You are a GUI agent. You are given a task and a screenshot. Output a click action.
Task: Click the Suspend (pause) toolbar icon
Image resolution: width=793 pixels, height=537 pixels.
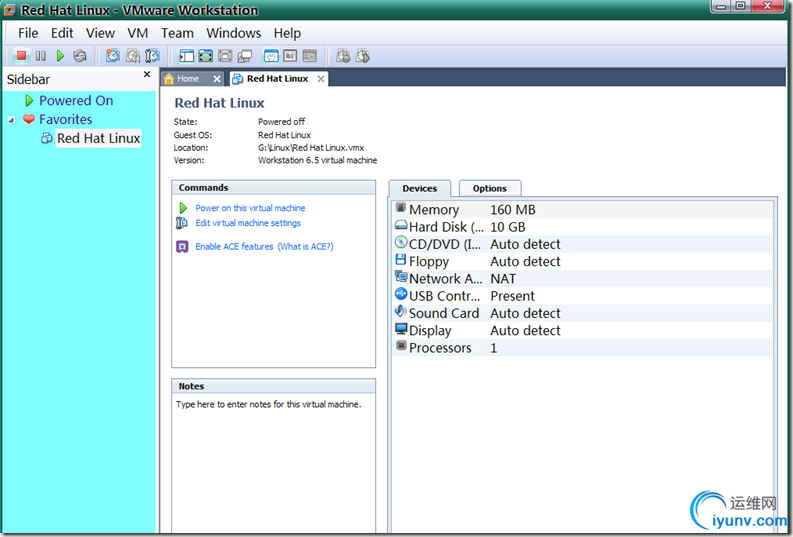point(41,56)
